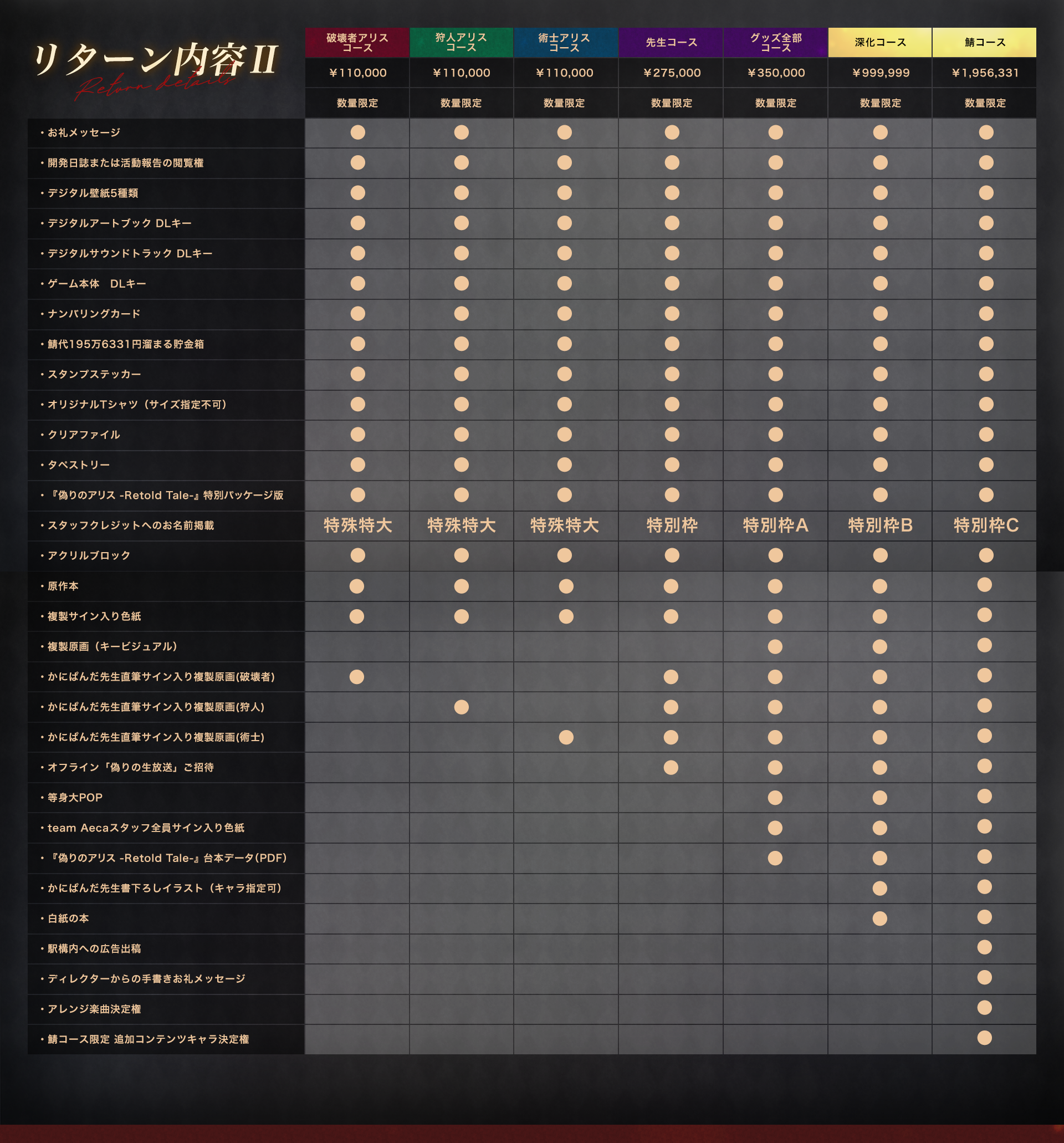Image resolution: width=1064 pixels, height=1143 pixels.
Task: Click the 等身大POP row label
Action: coord(75,798)
